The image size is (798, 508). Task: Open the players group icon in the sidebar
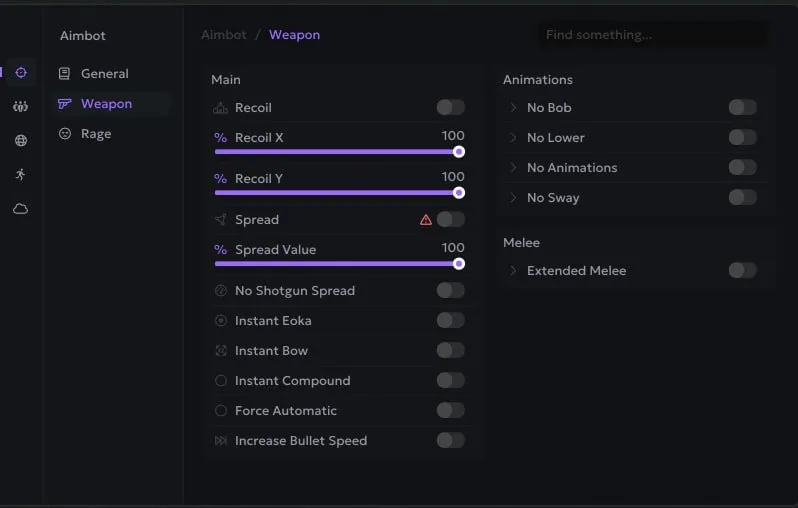tap(21, 106)
